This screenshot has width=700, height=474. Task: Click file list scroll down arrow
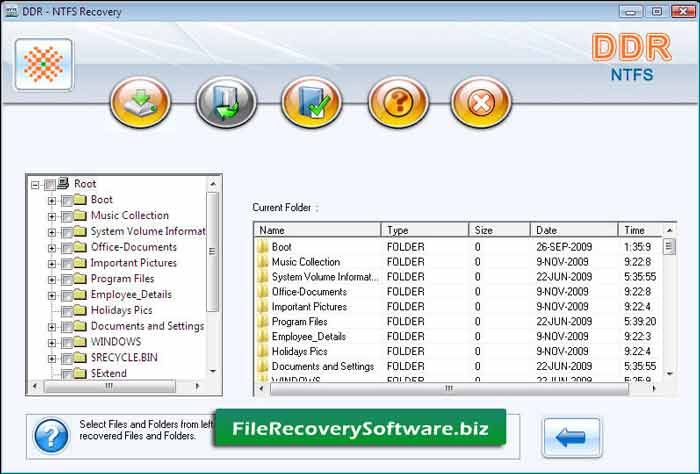pyautogui.click(x=670, y=374)
